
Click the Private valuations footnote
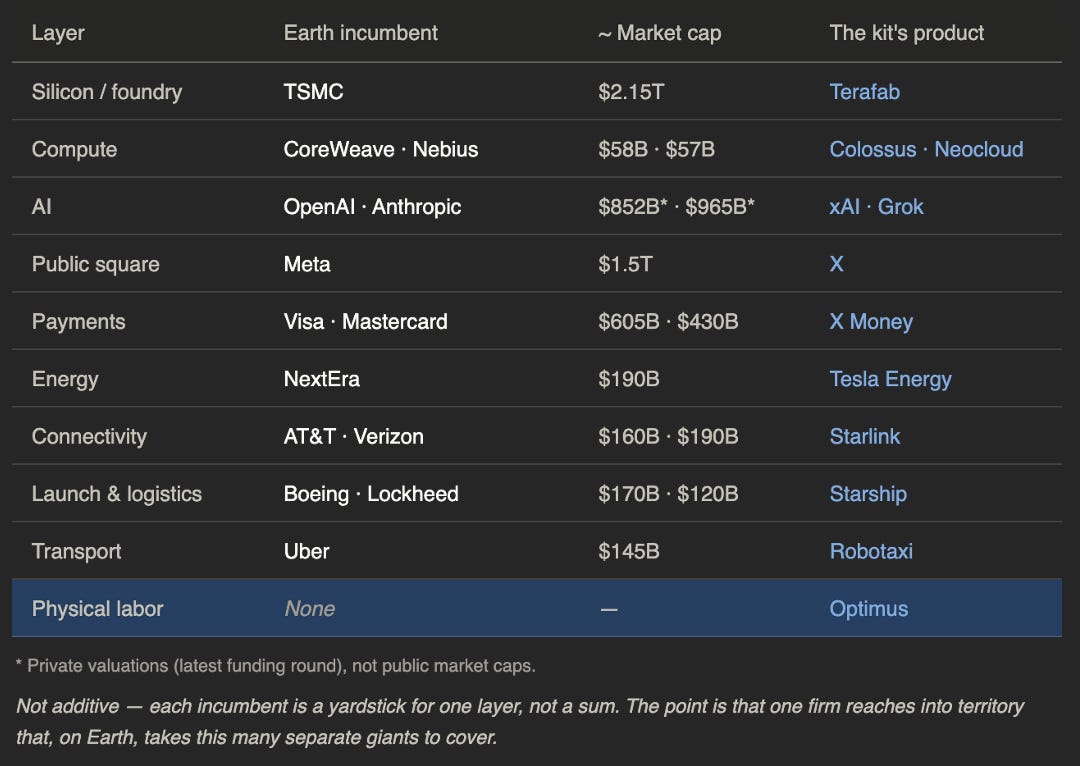tap(276, 666)
